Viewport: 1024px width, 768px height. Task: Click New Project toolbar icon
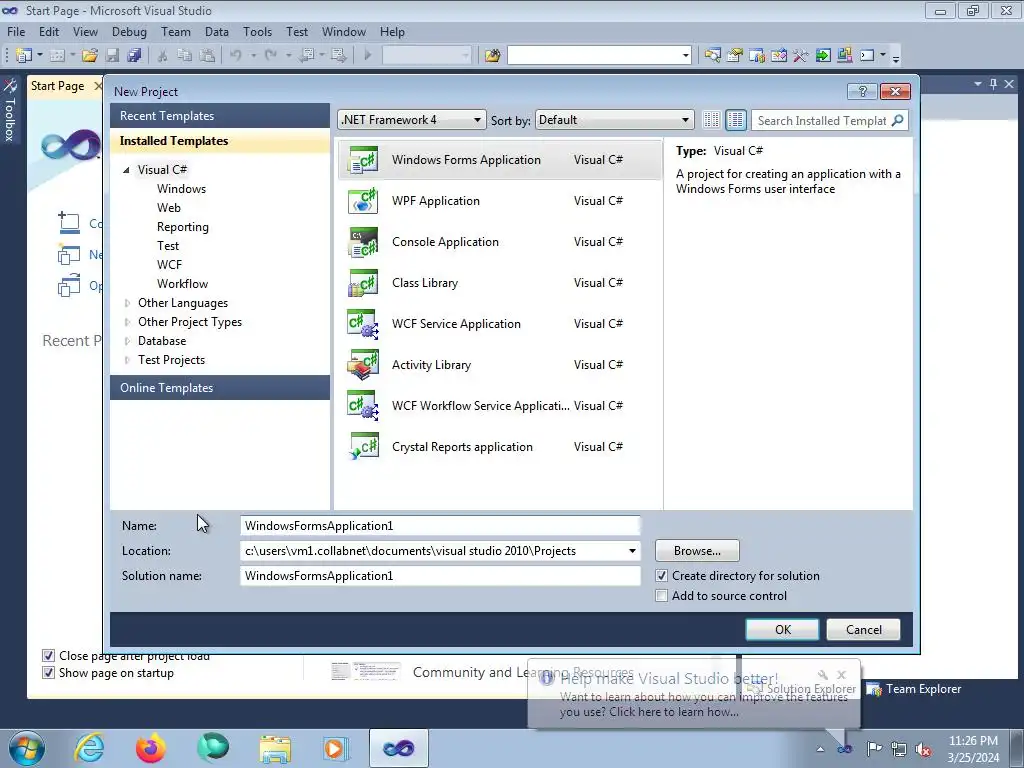24,56
